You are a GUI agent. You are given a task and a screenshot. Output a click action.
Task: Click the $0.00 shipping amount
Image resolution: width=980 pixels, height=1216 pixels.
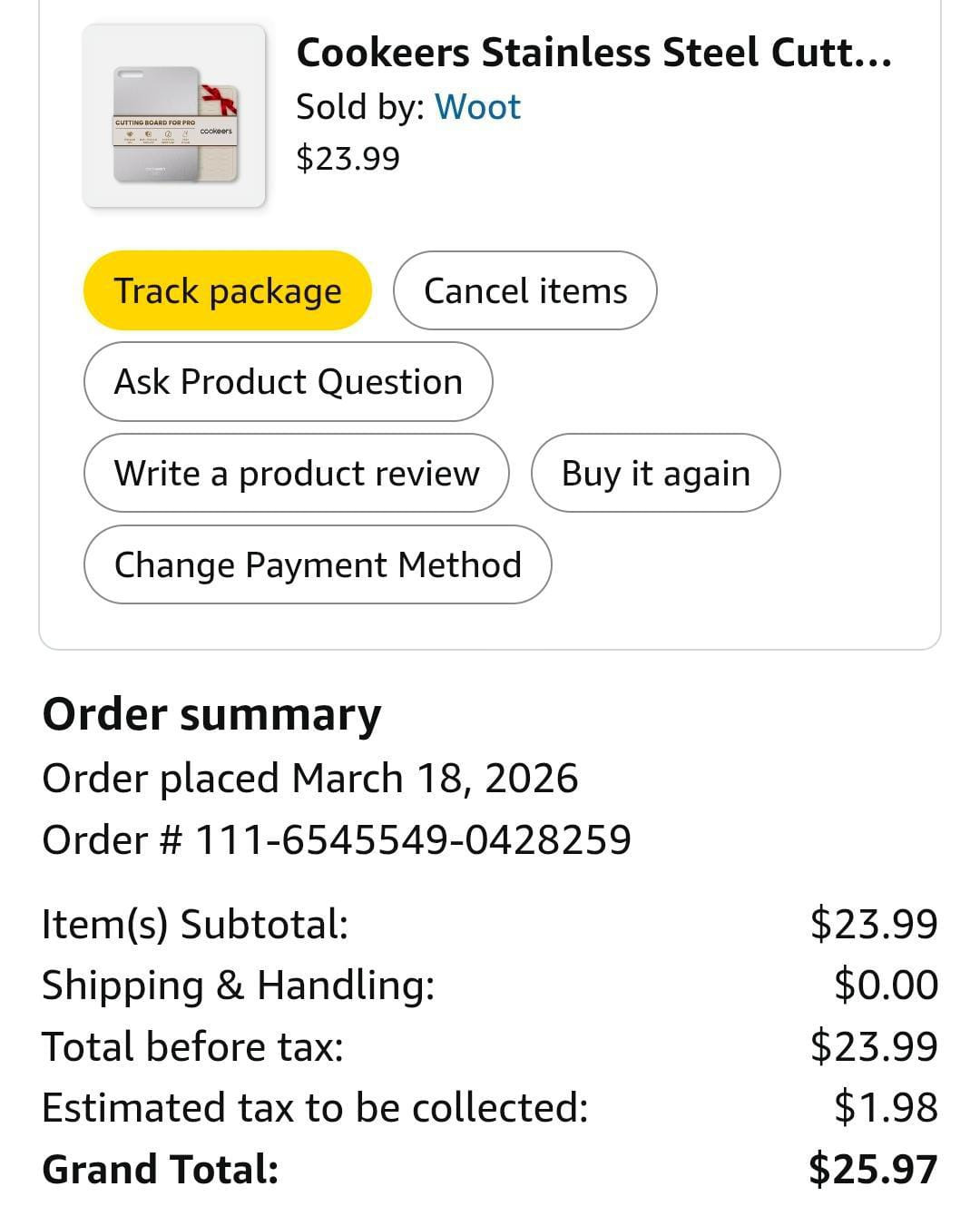click(x=886, y=986)
